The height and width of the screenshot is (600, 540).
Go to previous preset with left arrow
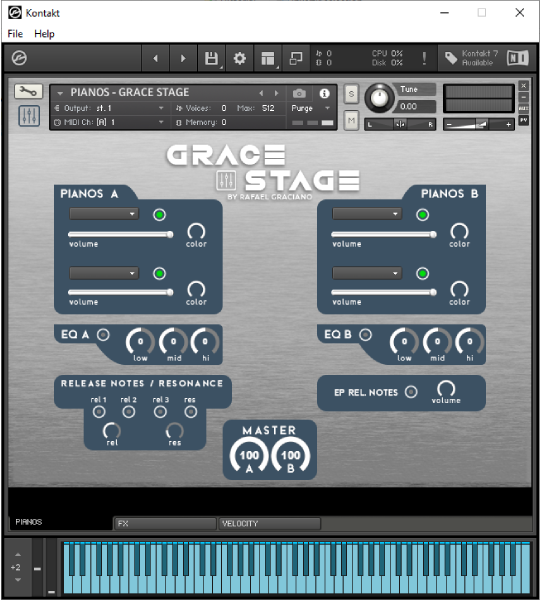pyautogui.click(x=155, y=58)
